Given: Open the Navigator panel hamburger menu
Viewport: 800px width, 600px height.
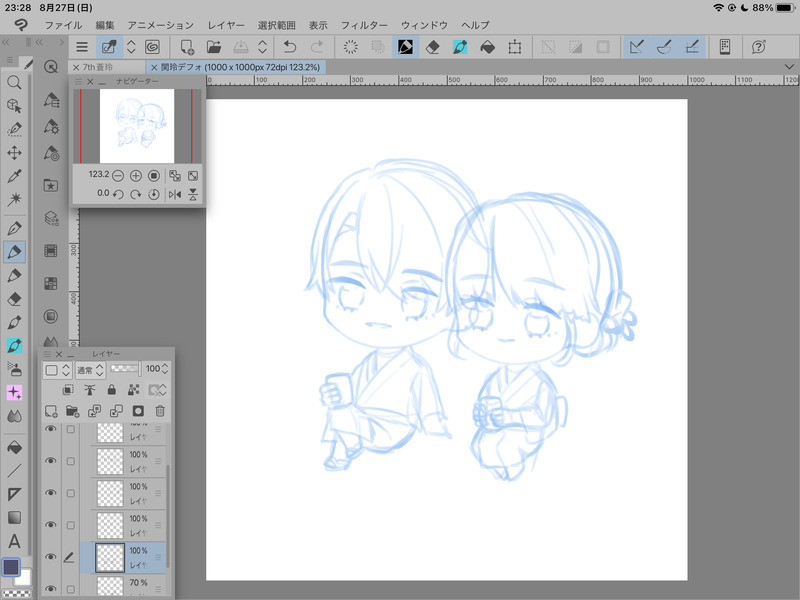Looking at the screenshot, I should pos(78,82).
